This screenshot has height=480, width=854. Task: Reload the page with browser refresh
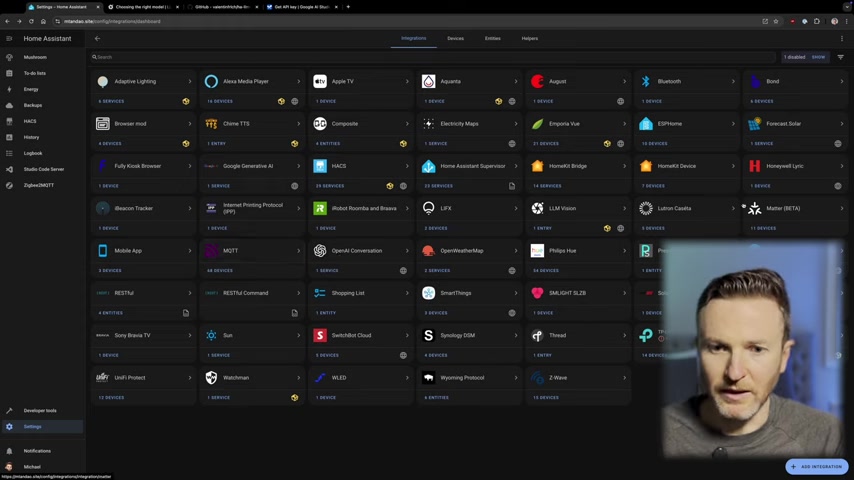[x=31, y=21]
